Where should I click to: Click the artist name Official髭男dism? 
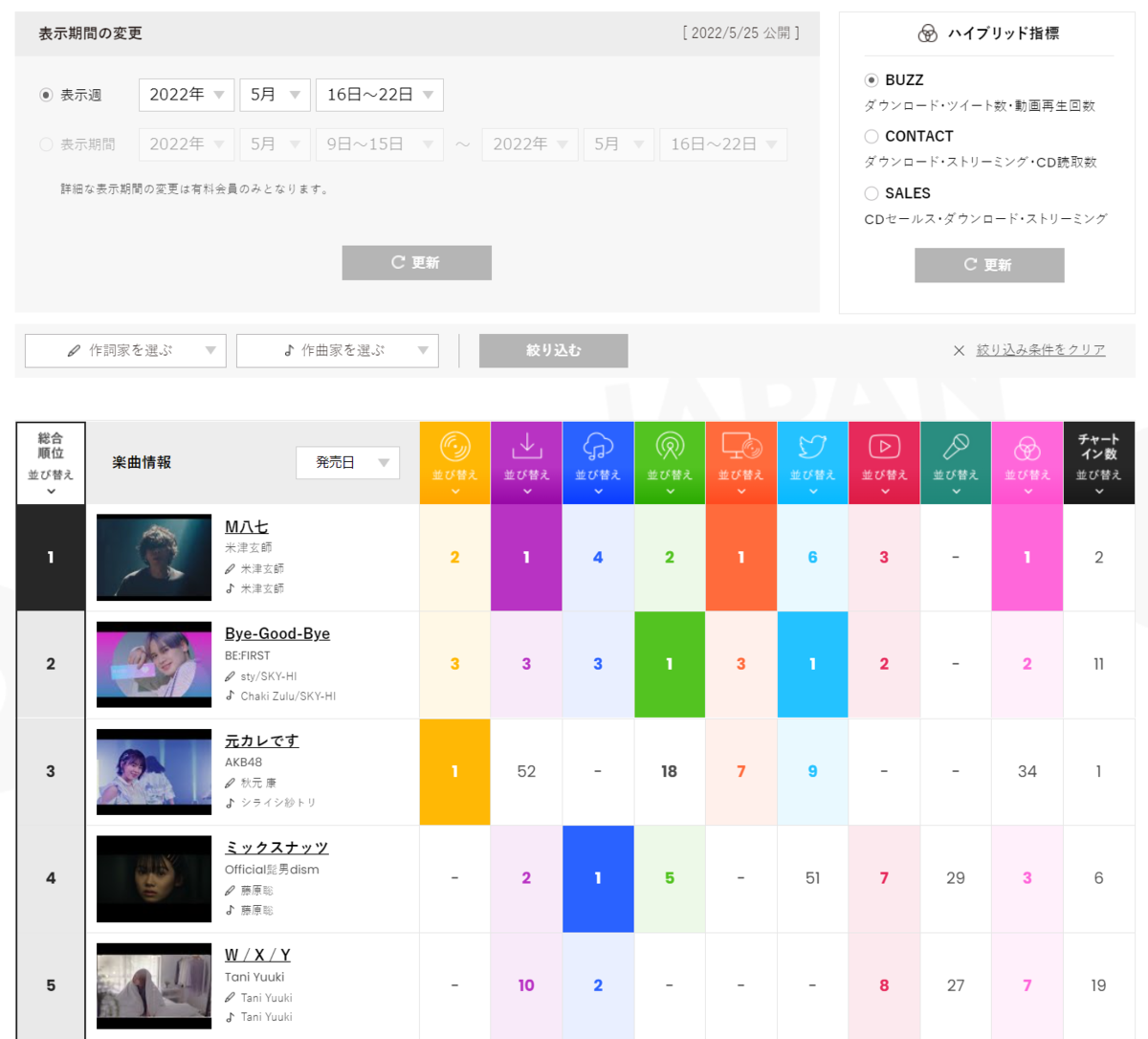tap(272, 870)
